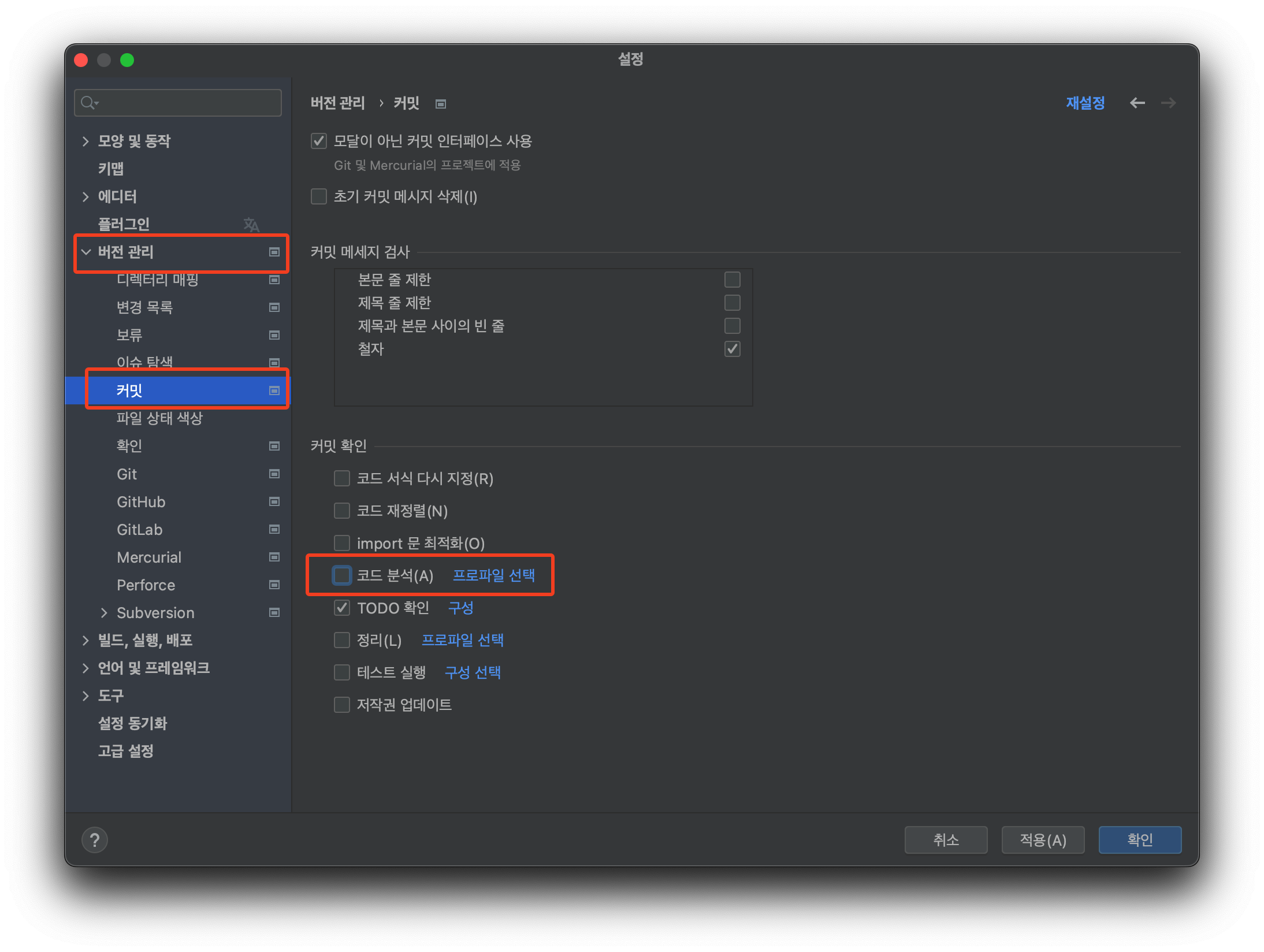Click project-level icon in 커밋 breadcrumb header
Screen dimensions: 1264x952
(x=441, y=104)
